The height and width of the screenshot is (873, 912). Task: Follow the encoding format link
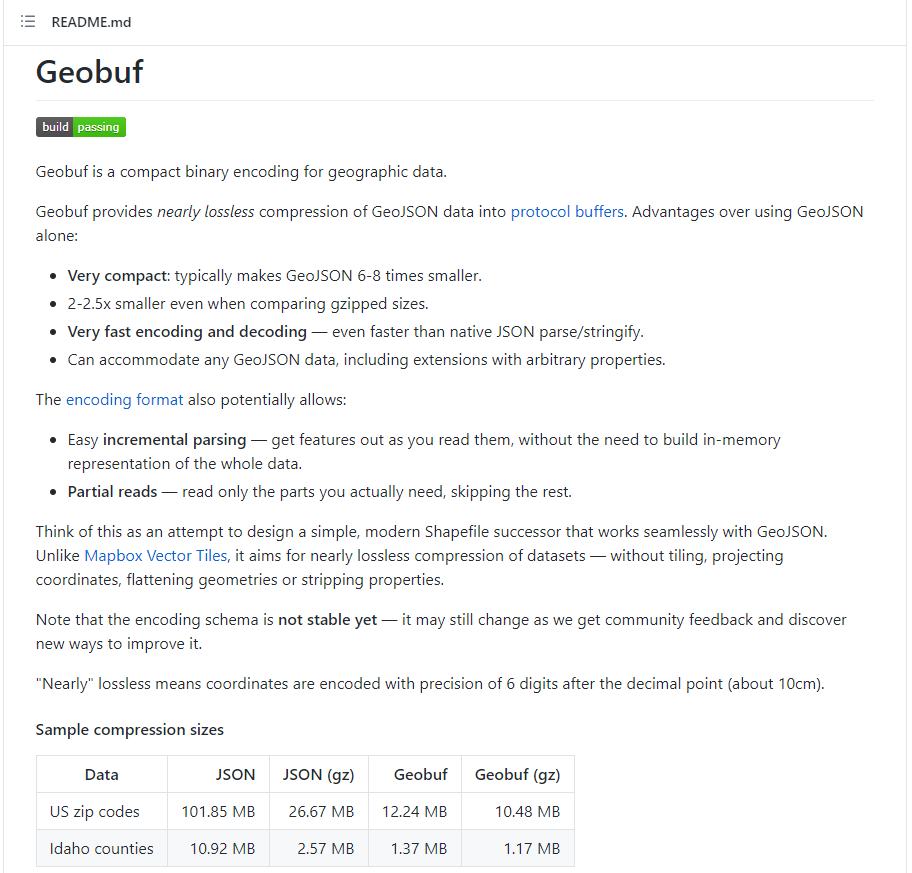coord(124,399)
